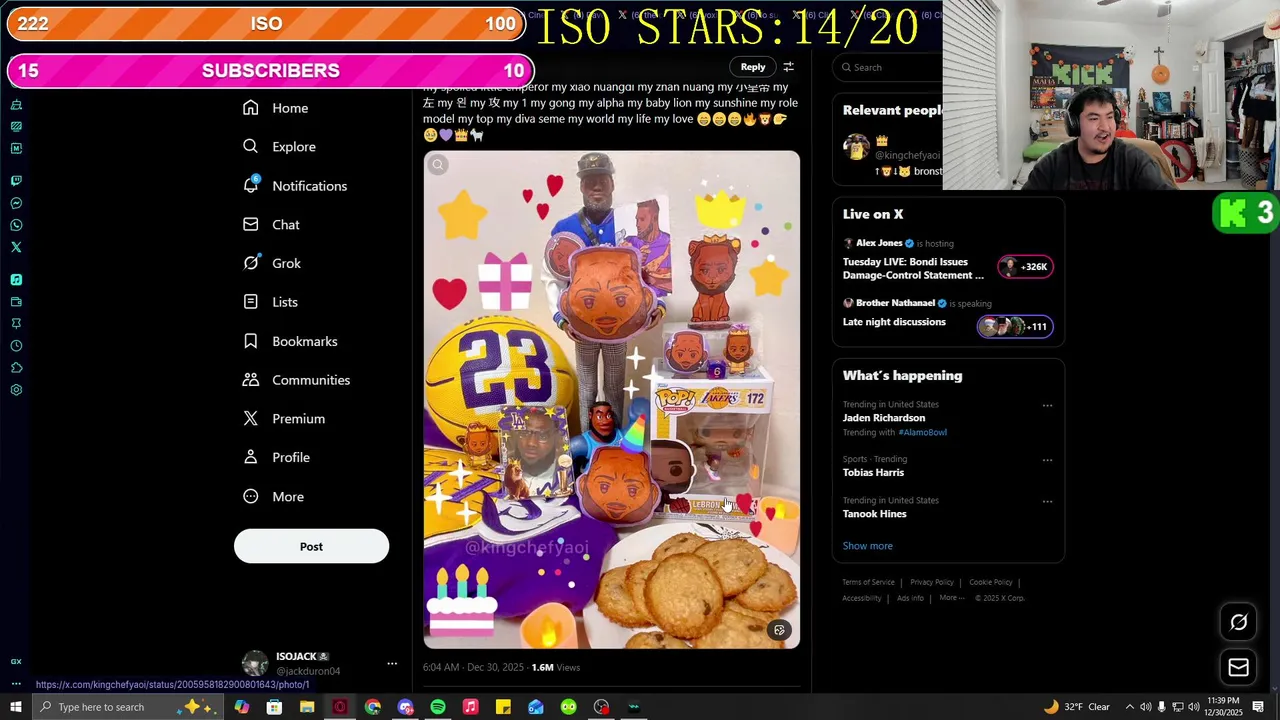Open Profile in X navigation
This screenshot has width=1280, height=720.
click(276, 457)
